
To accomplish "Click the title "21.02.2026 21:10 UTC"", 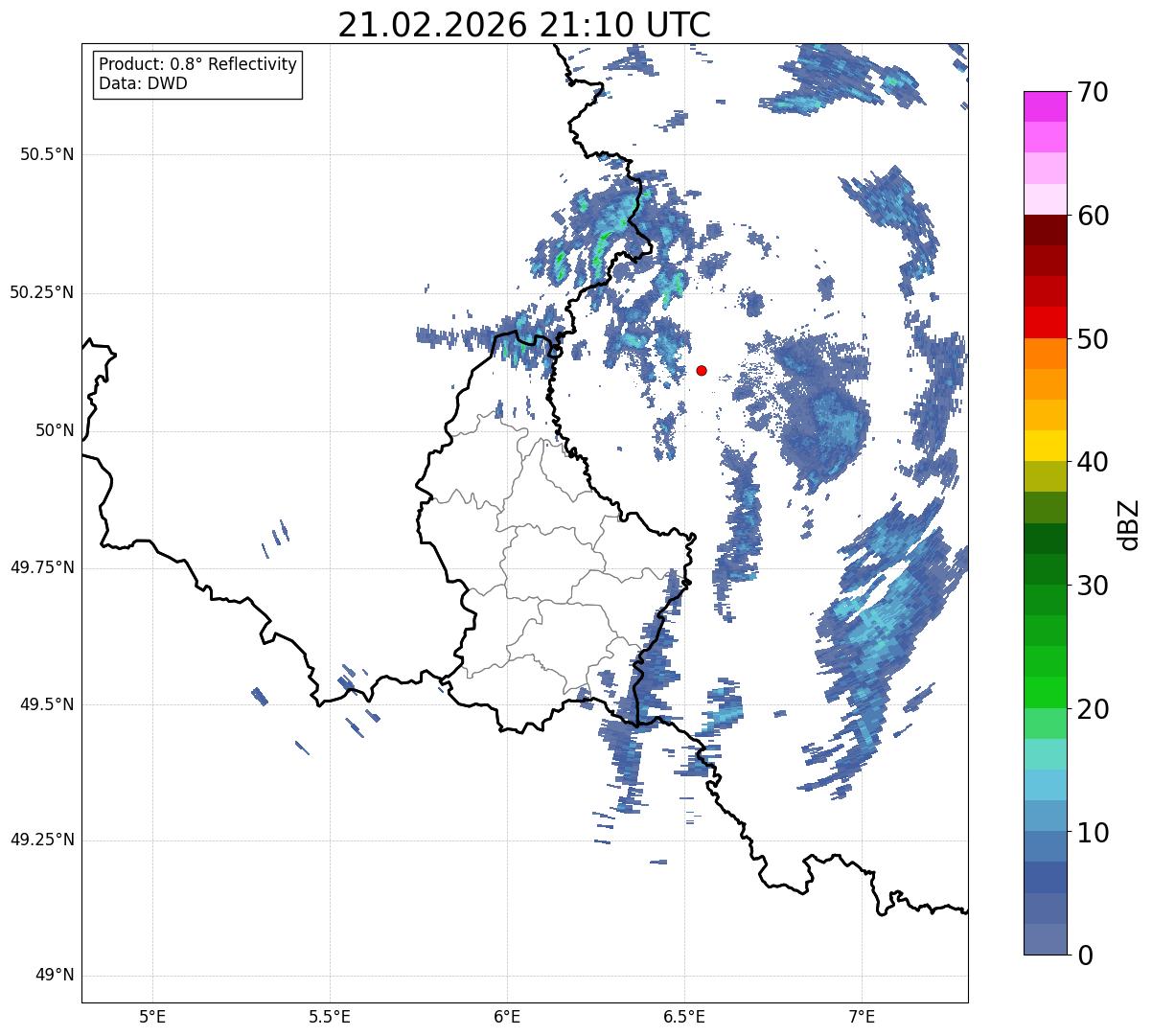I will [524, 24].
